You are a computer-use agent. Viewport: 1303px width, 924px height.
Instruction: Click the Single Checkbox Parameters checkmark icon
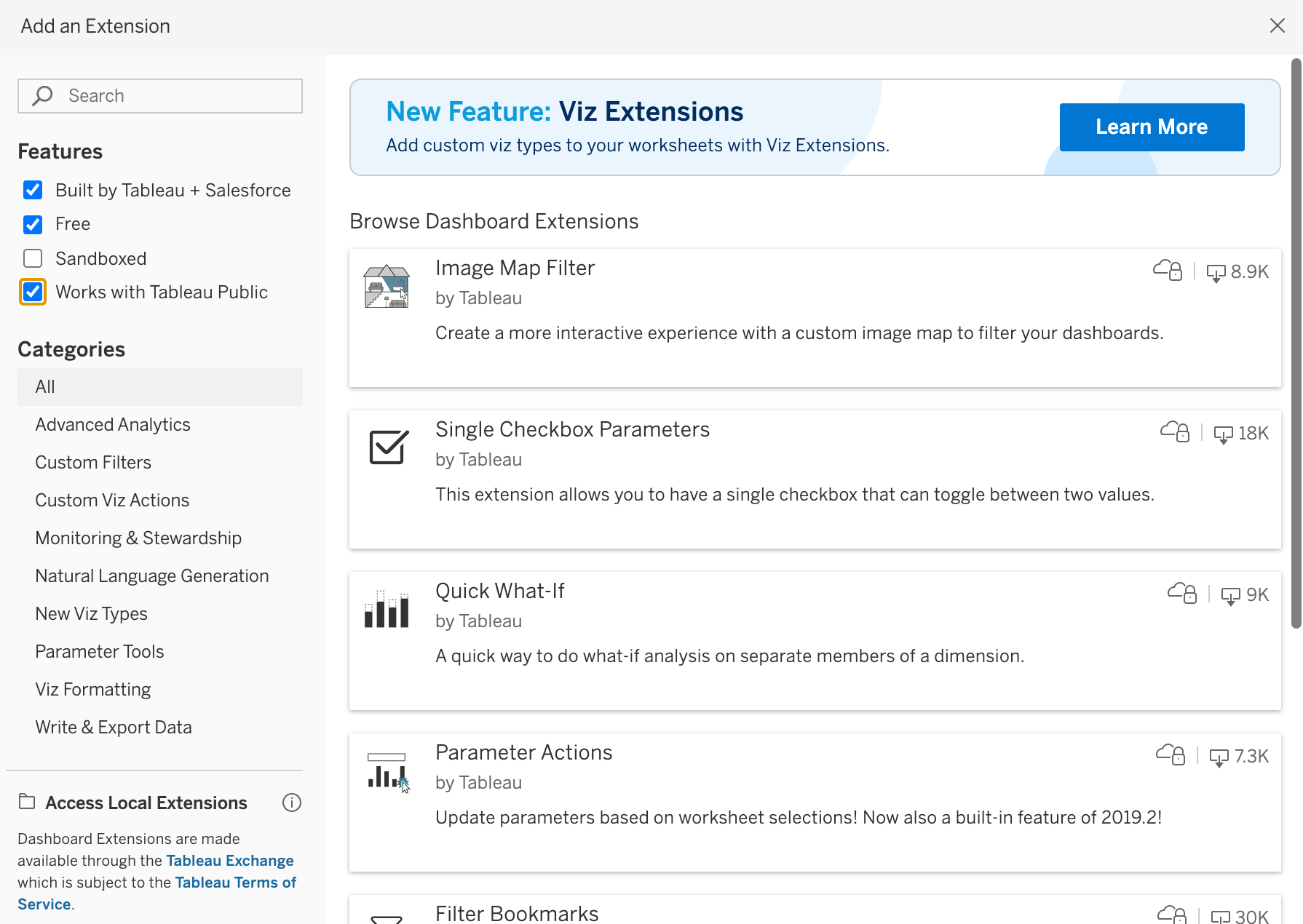tap(389, 447)
